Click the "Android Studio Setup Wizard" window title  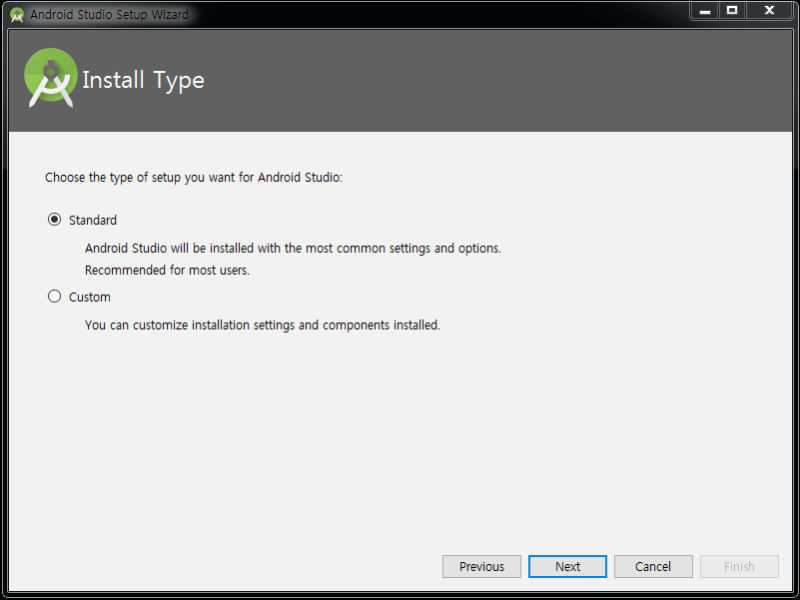(109, 15)
